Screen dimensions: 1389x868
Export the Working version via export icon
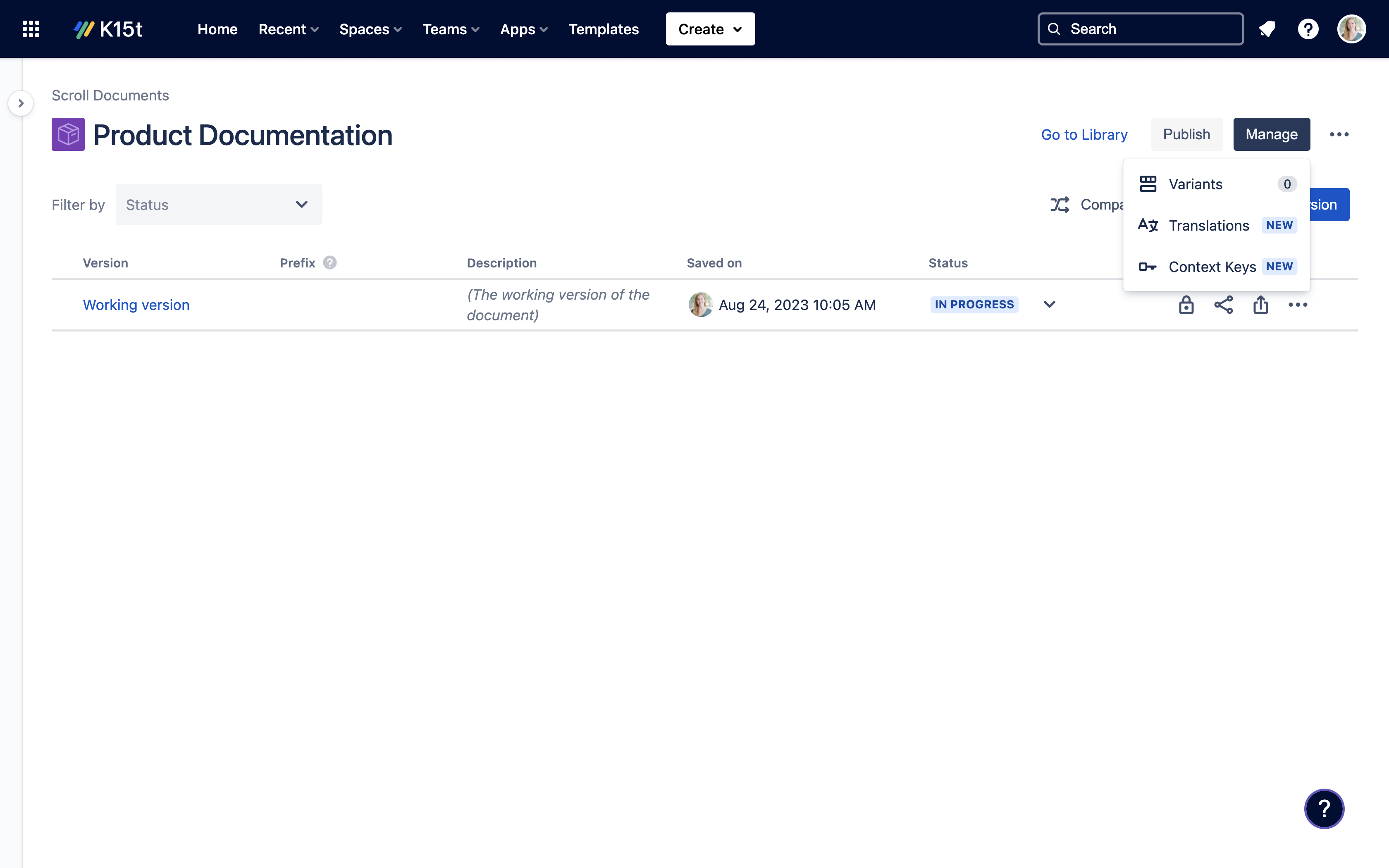[x=1260, y=305]
